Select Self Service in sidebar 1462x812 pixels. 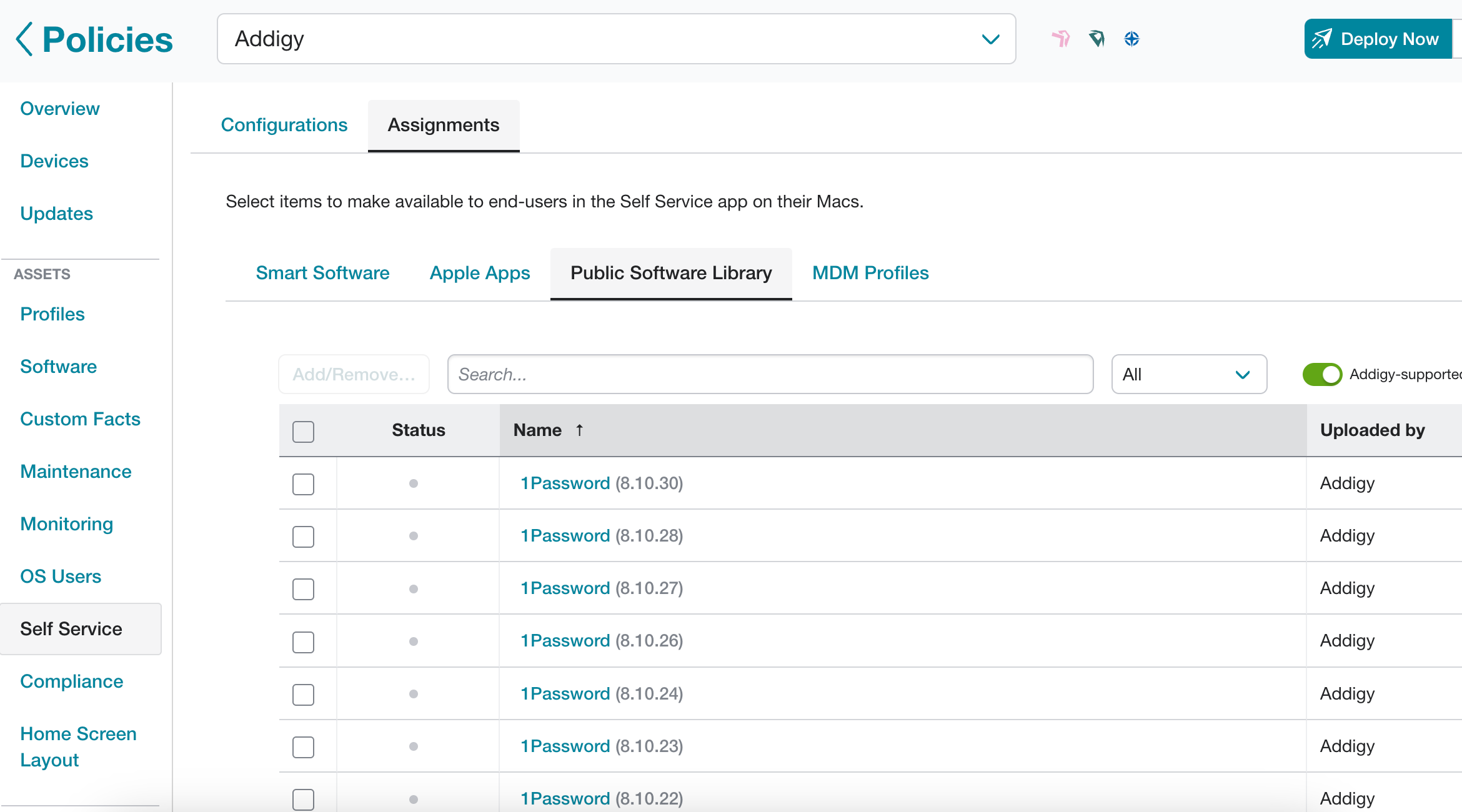pyautogui.click(x=81, y=629)
